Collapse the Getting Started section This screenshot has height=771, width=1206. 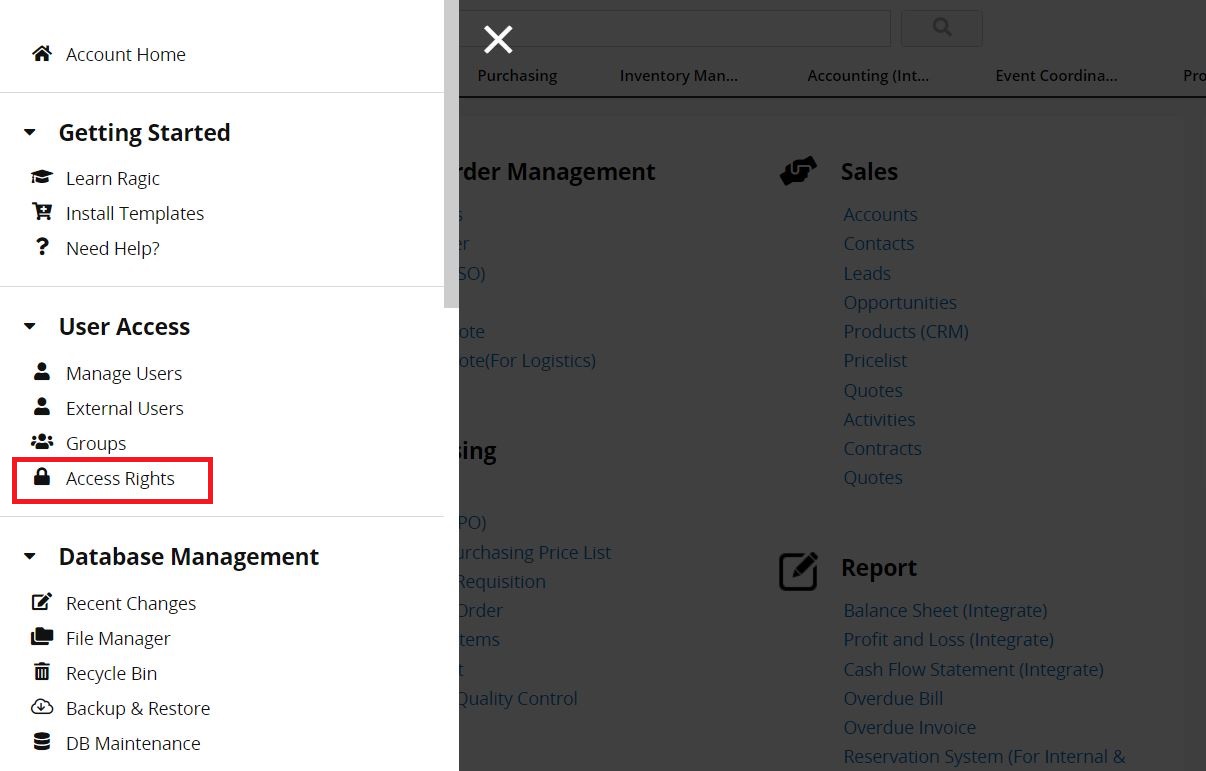(30, 133)
